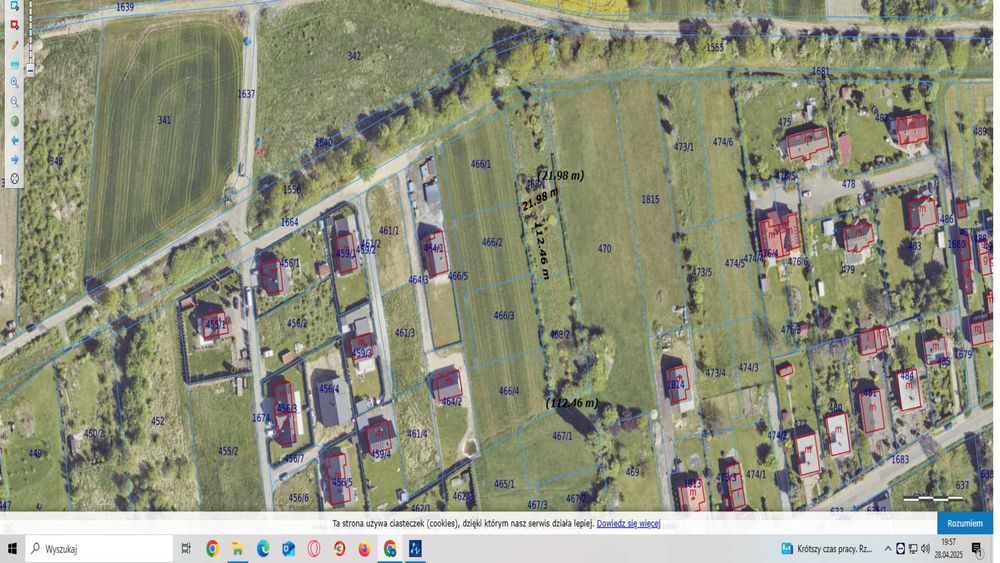
Task: Accept cookies with Rozumiem button
Action: point(964,523)
